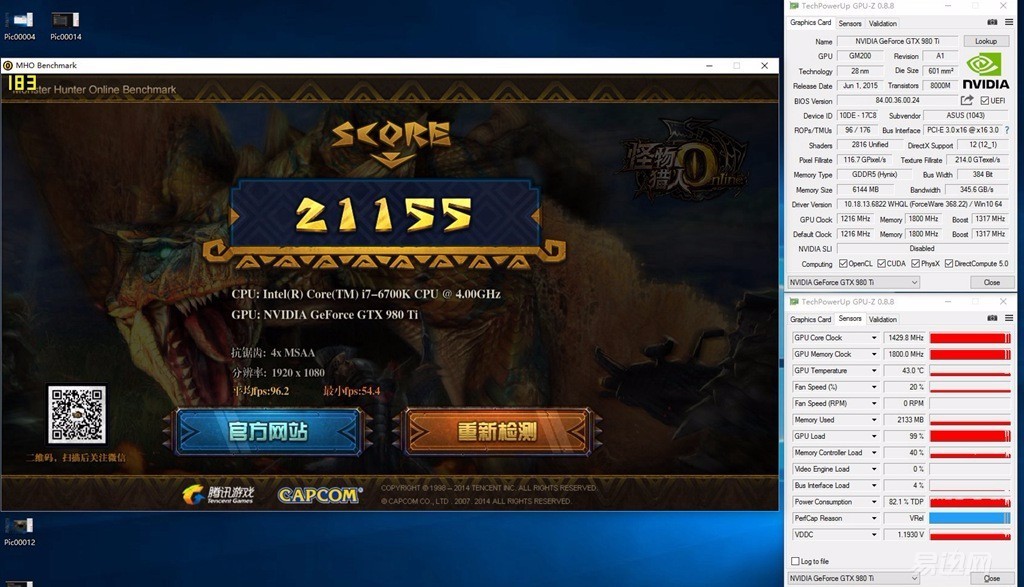Screen dimensions: 1024x587
Task: Open Validation tab in lower GPU-Z
Action: pos(882,319)
